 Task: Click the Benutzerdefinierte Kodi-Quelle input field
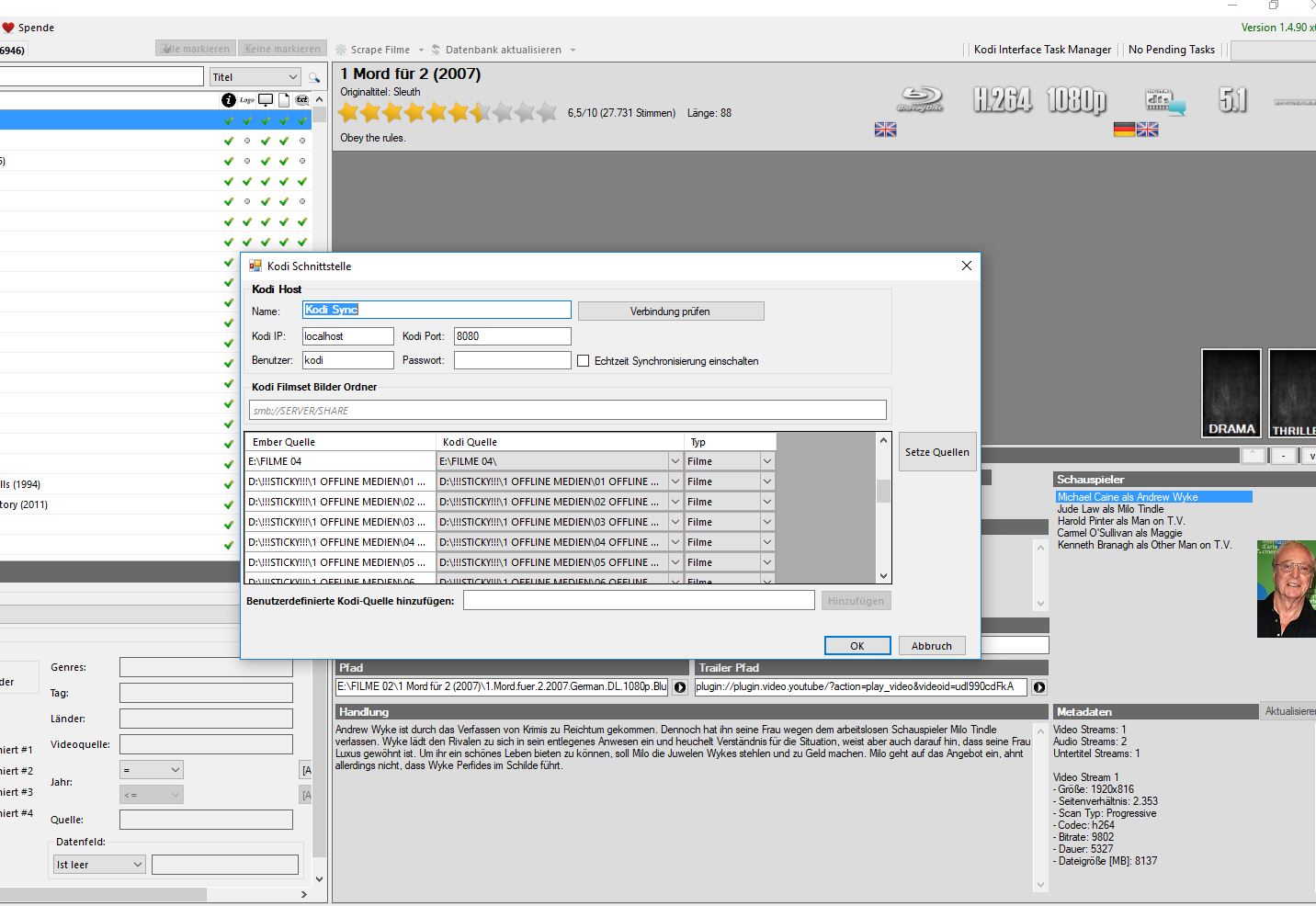(639, 600)
